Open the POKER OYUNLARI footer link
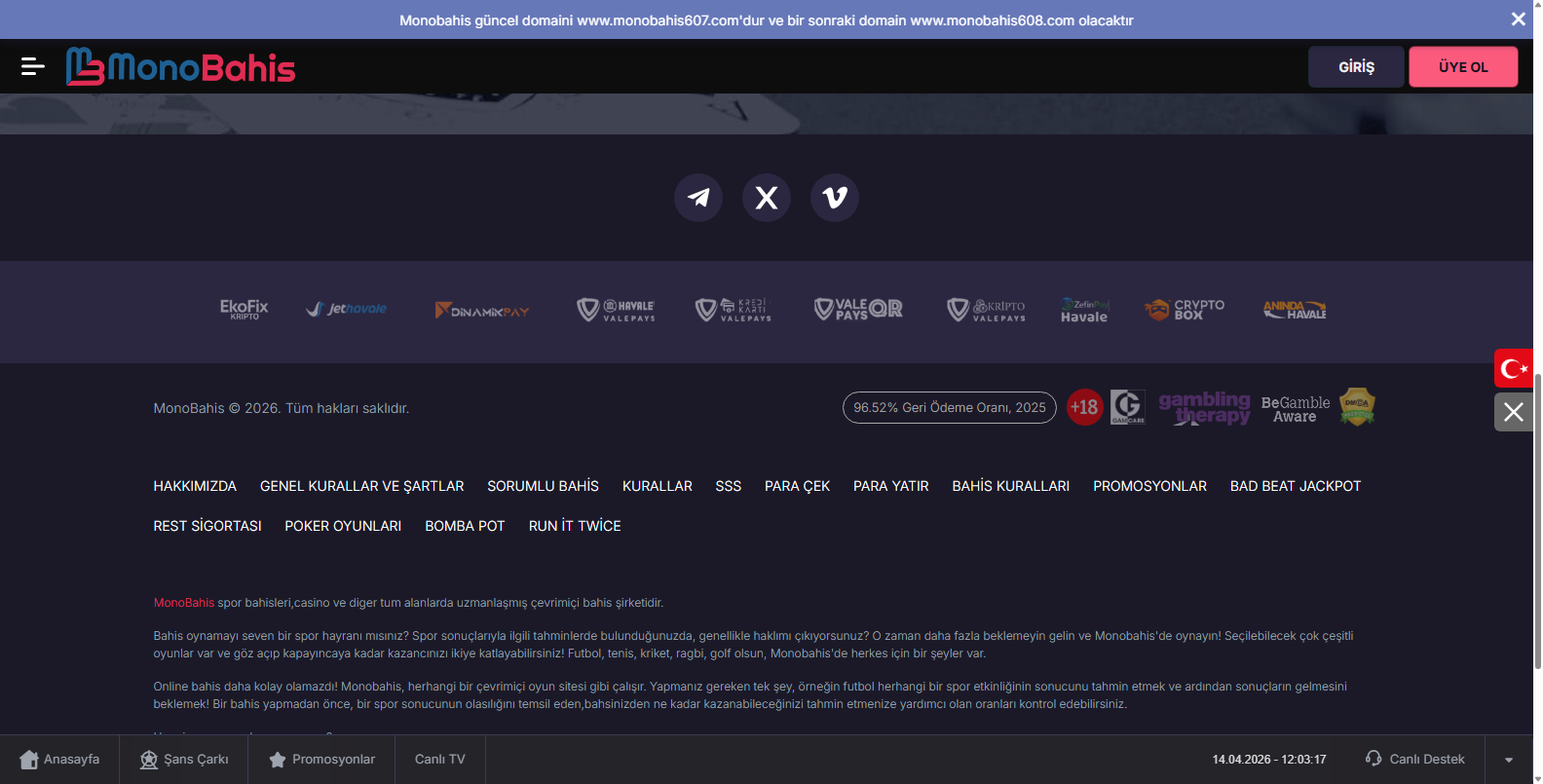This screenshot has height=784, width=1543. pos(343,526)
